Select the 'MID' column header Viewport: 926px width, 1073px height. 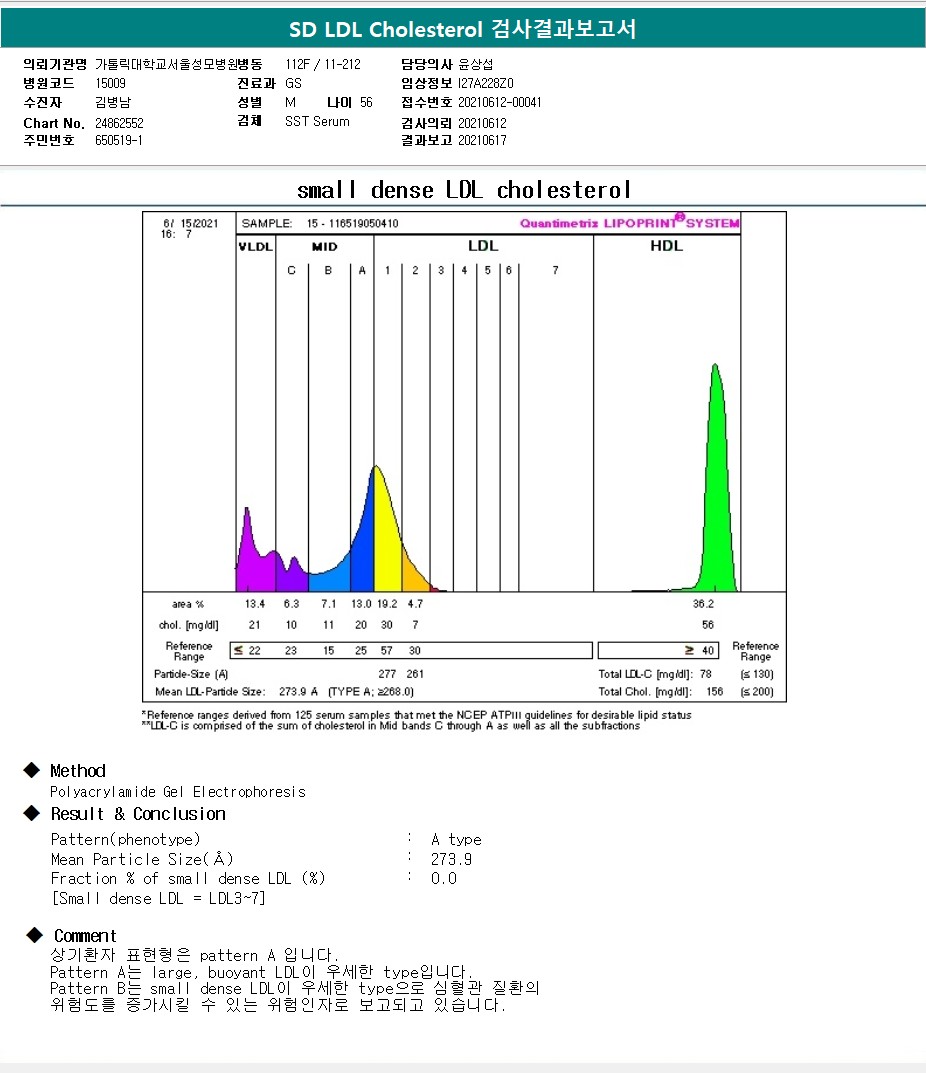click(x=324, y=246)
